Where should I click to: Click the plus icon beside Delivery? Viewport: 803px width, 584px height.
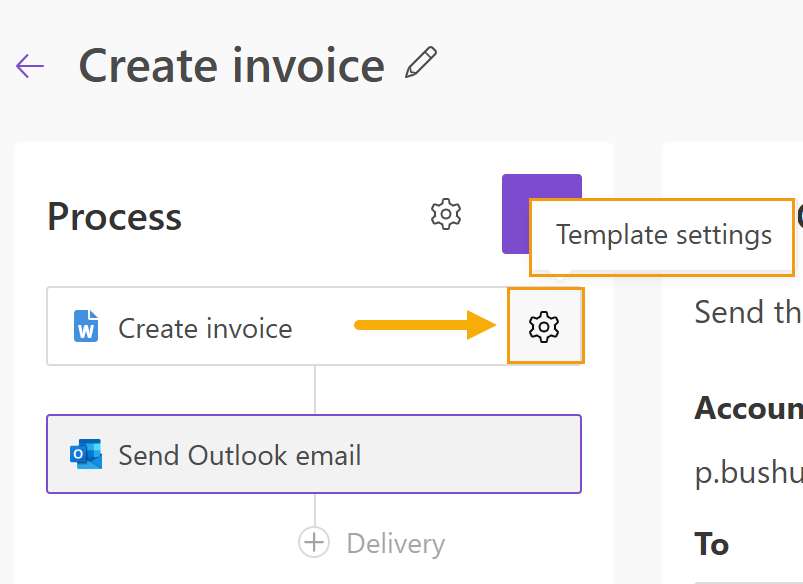[313, 542]
